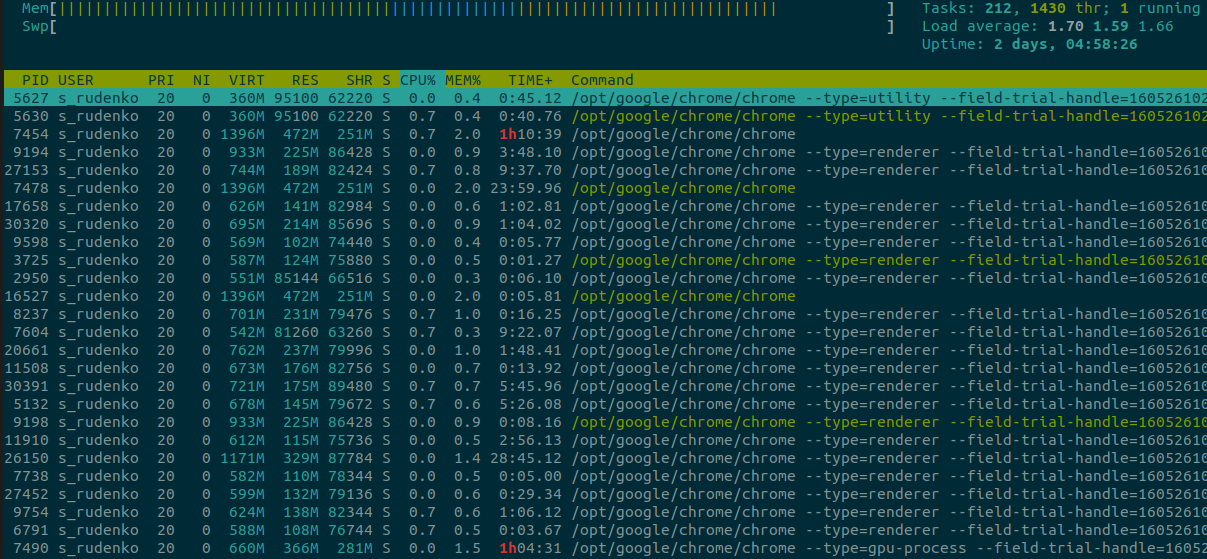Click the VIRT value 599M
The width and height of the screenshot is (1207, 559).
[x=247, y=494]
